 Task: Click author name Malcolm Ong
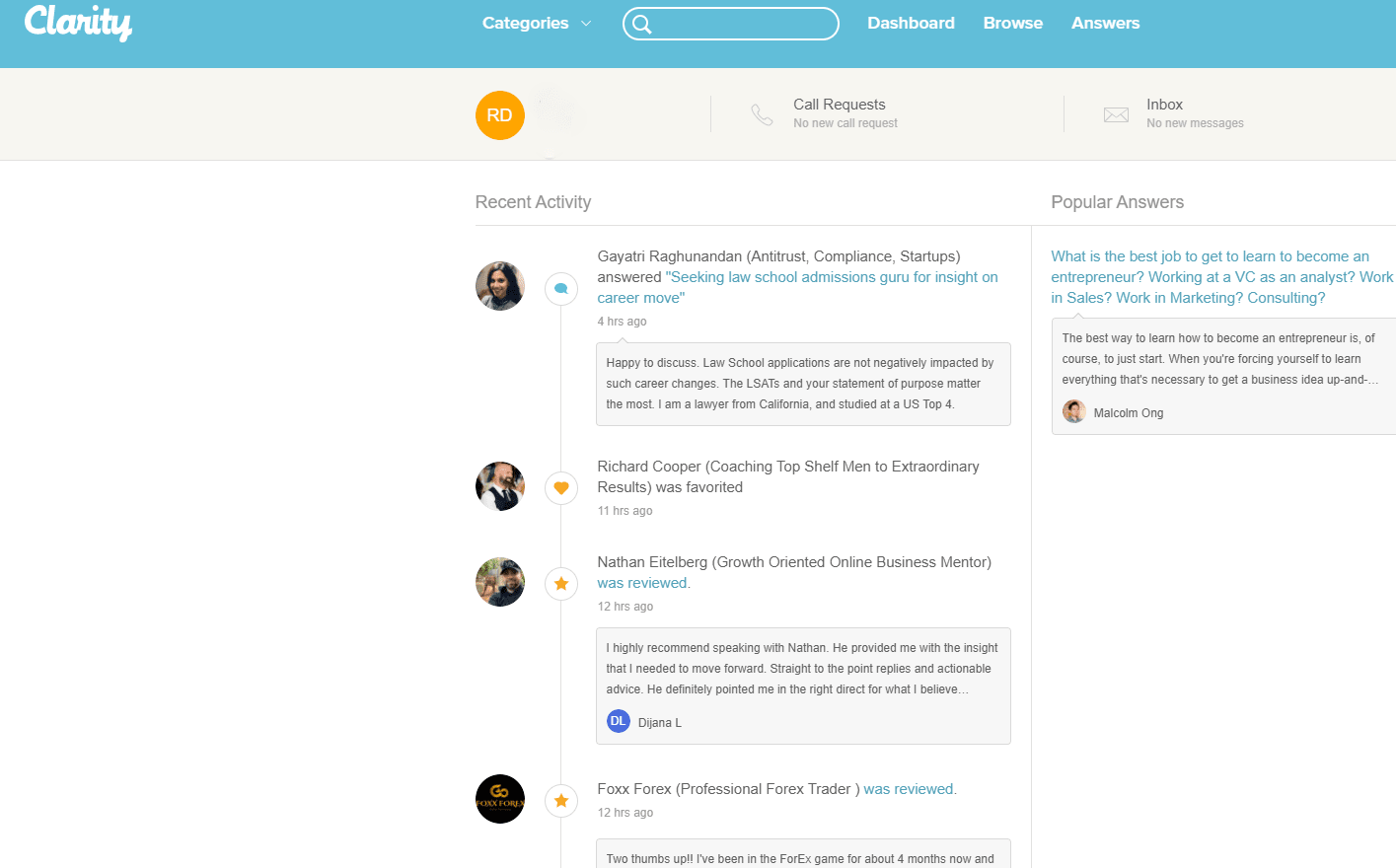1129,413
